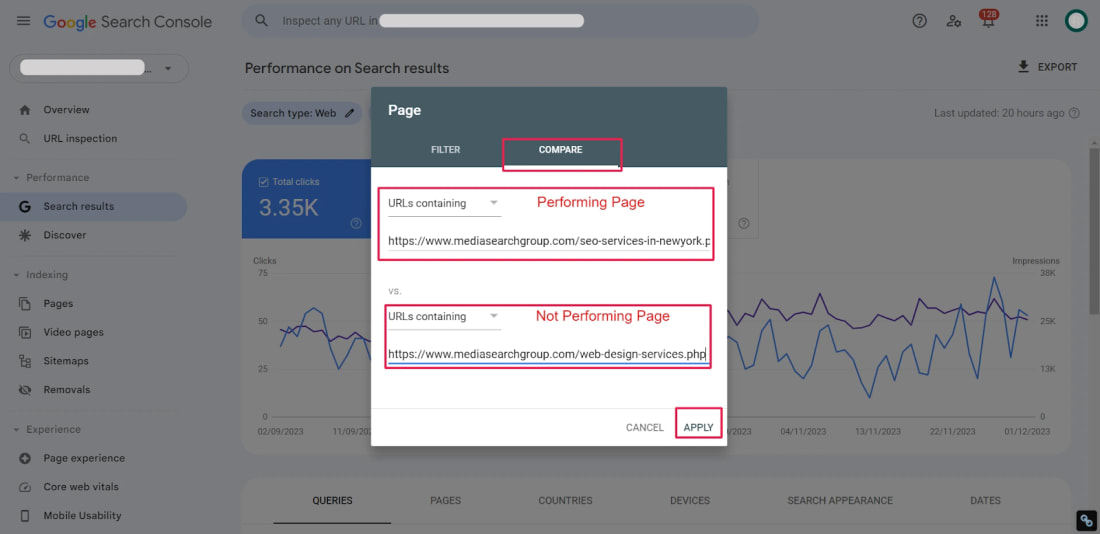Click the page vertical scrollbar
This screenshot has width=1100, height=534.
point(1093,232)
